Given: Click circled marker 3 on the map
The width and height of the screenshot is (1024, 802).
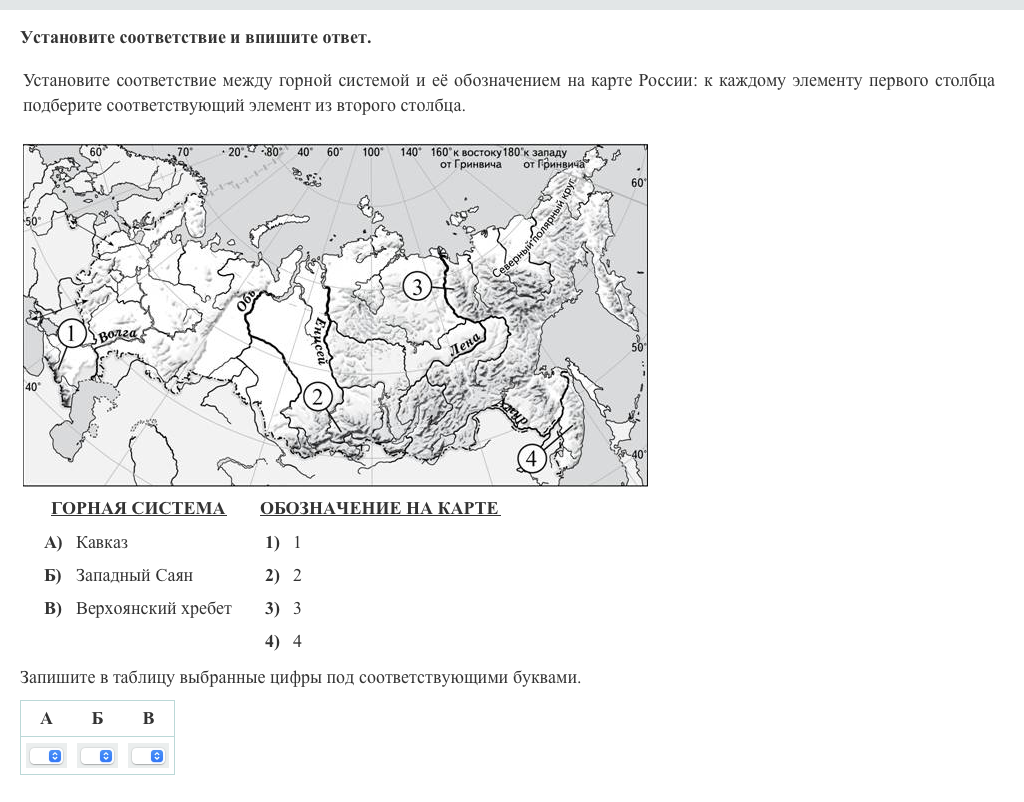Looking at the screenshot, I should point(418,287).
